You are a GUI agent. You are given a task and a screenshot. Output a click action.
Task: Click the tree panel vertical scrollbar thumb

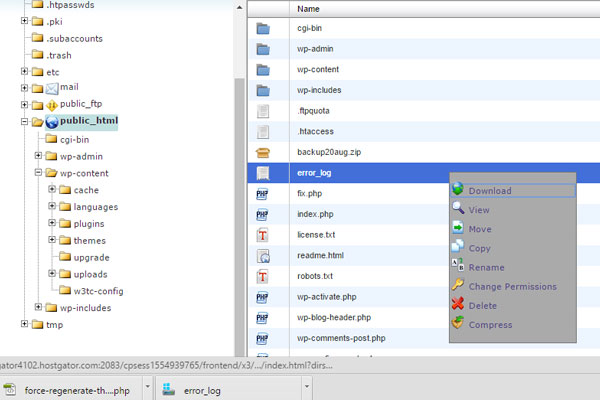coord(240,217)
